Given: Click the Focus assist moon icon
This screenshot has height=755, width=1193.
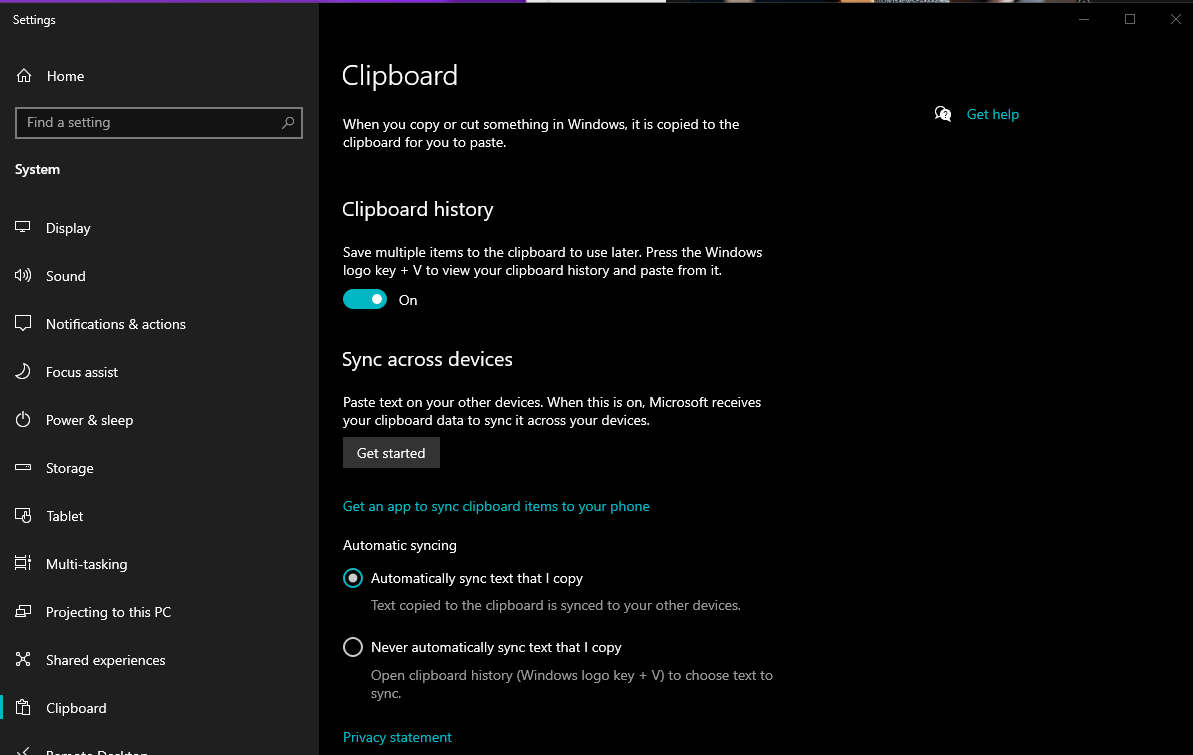Looking at the screenshot, I should [23, 372].
